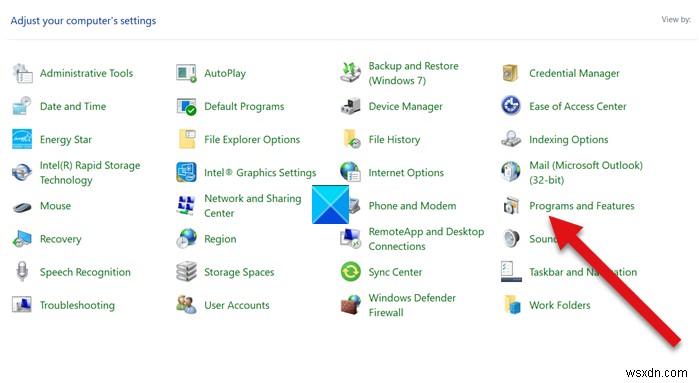
Task: Open the Programs and Features icon
Action: (511, 206)
